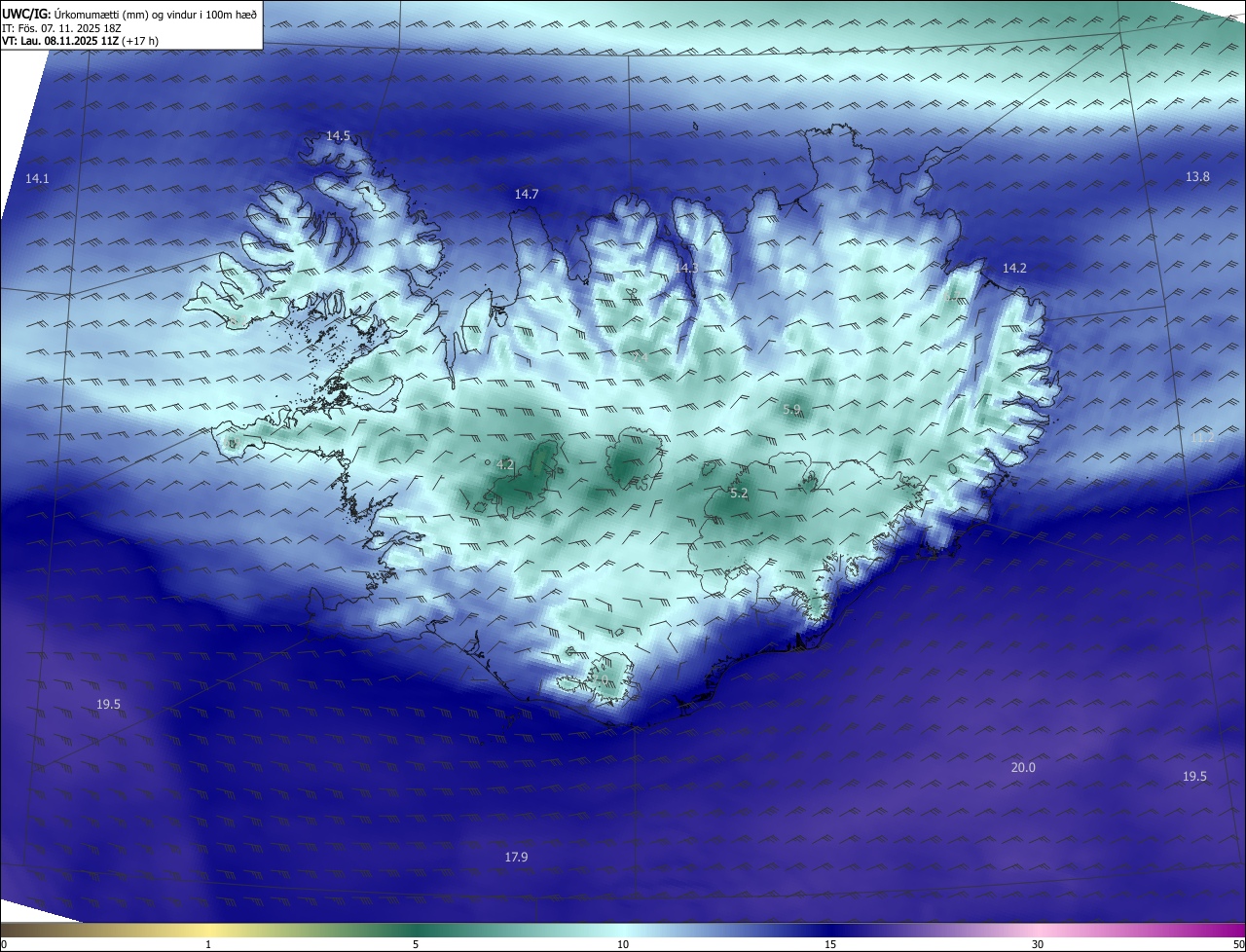Click the 17.9 value label

[x=516, y=857]
